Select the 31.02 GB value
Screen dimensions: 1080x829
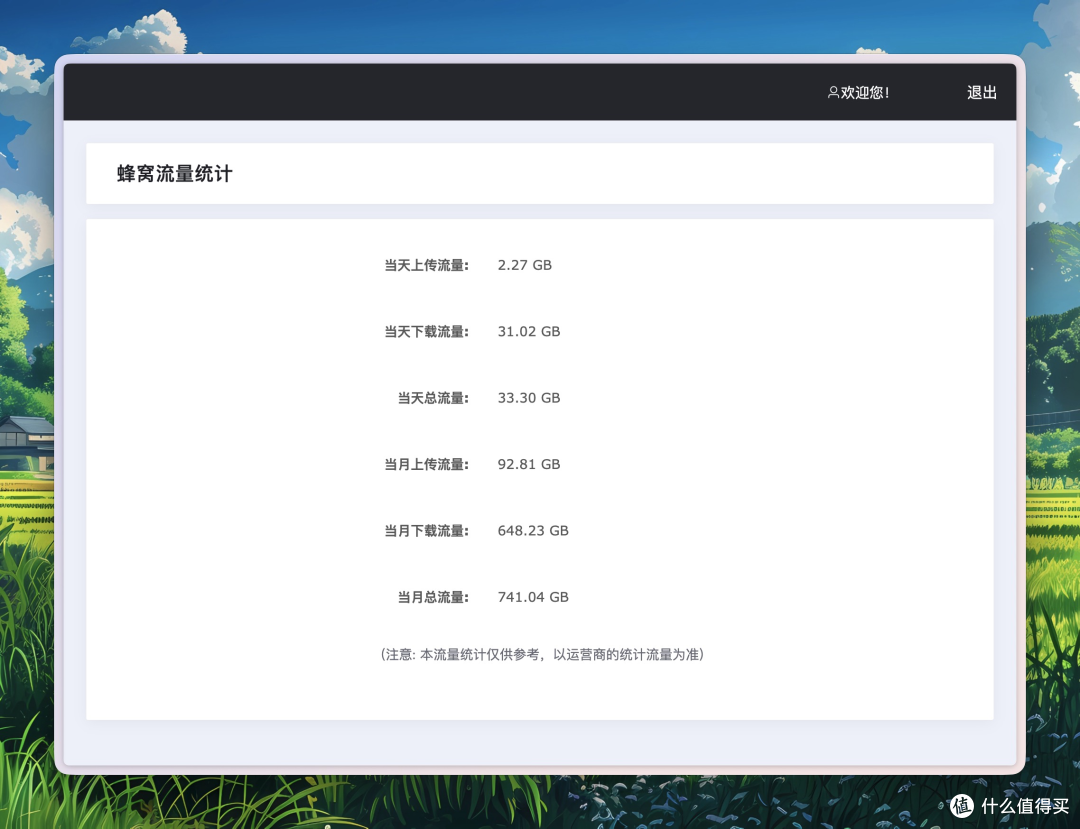pyautogui.click(x=529, y=332)
